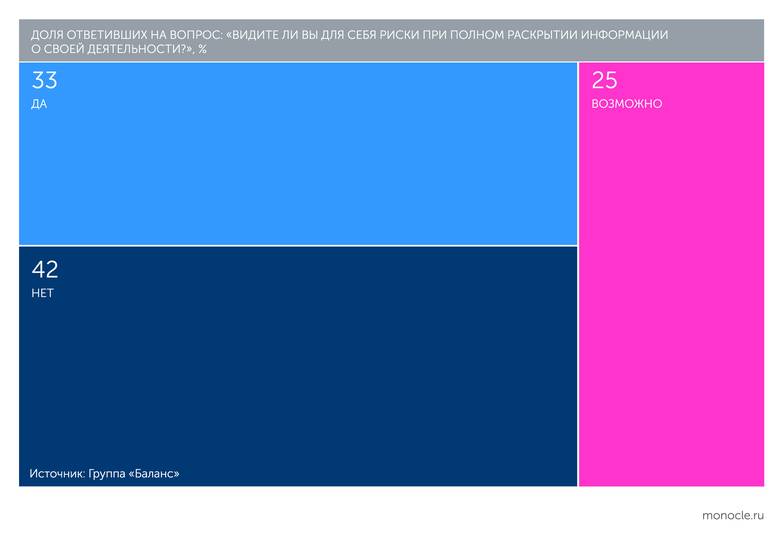Select the "ВОЗМОЖНО" category label
This screenshot has height=539, width=784.
626,104
